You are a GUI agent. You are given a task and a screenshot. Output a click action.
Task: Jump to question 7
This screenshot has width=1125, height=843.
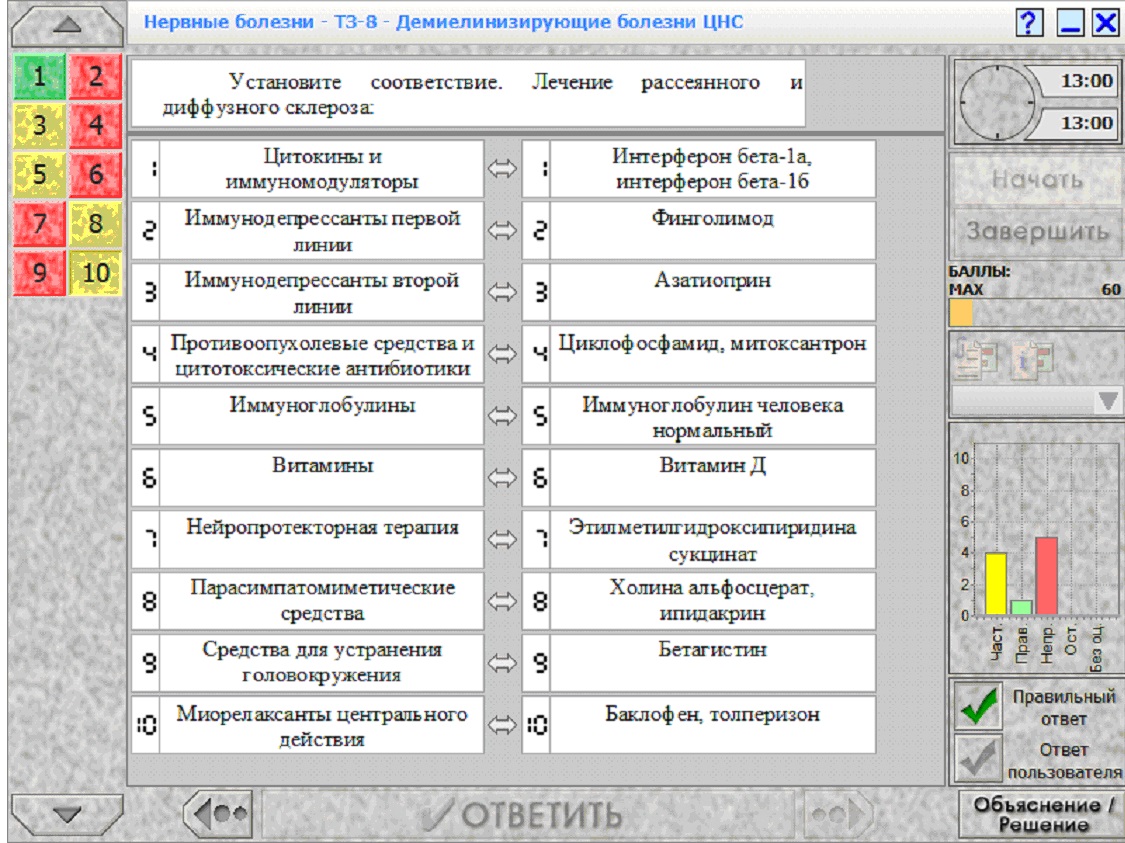click(39, 223)
